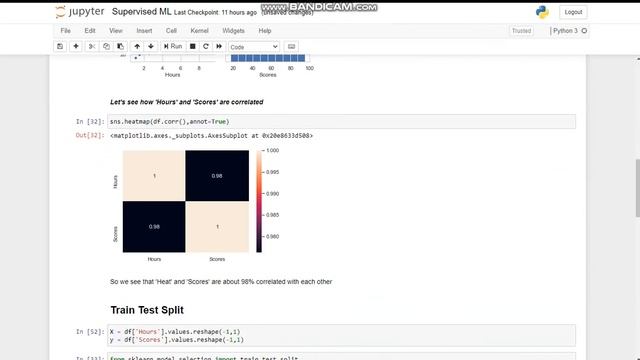Open the Insert menu
The image size is (640, 360).
coord(144,31)
